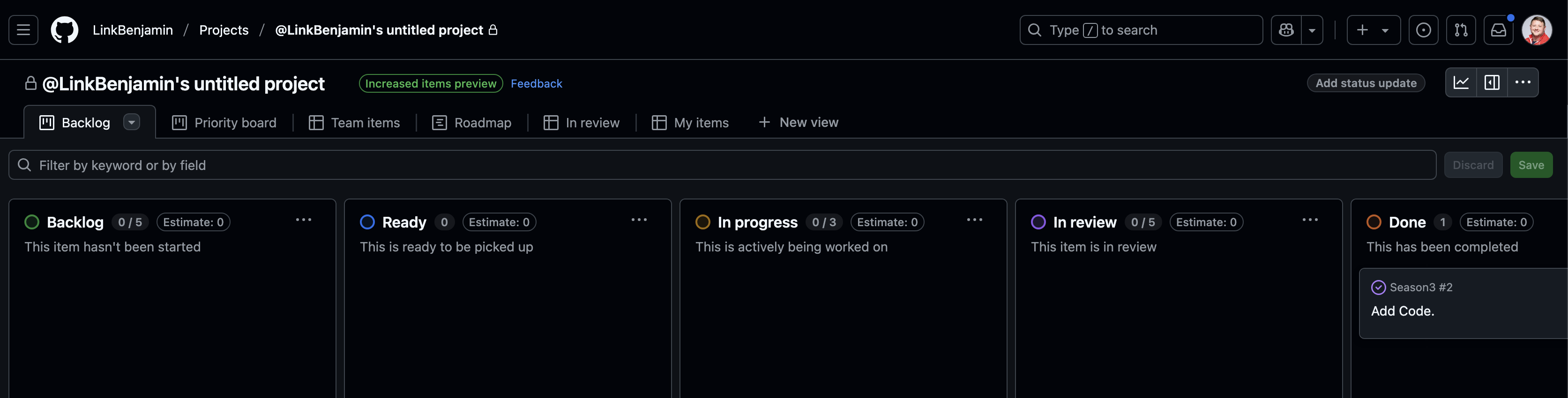The image size is (1568, 398).
Task: Click the Discard changes button
Action: point(1473,165)
